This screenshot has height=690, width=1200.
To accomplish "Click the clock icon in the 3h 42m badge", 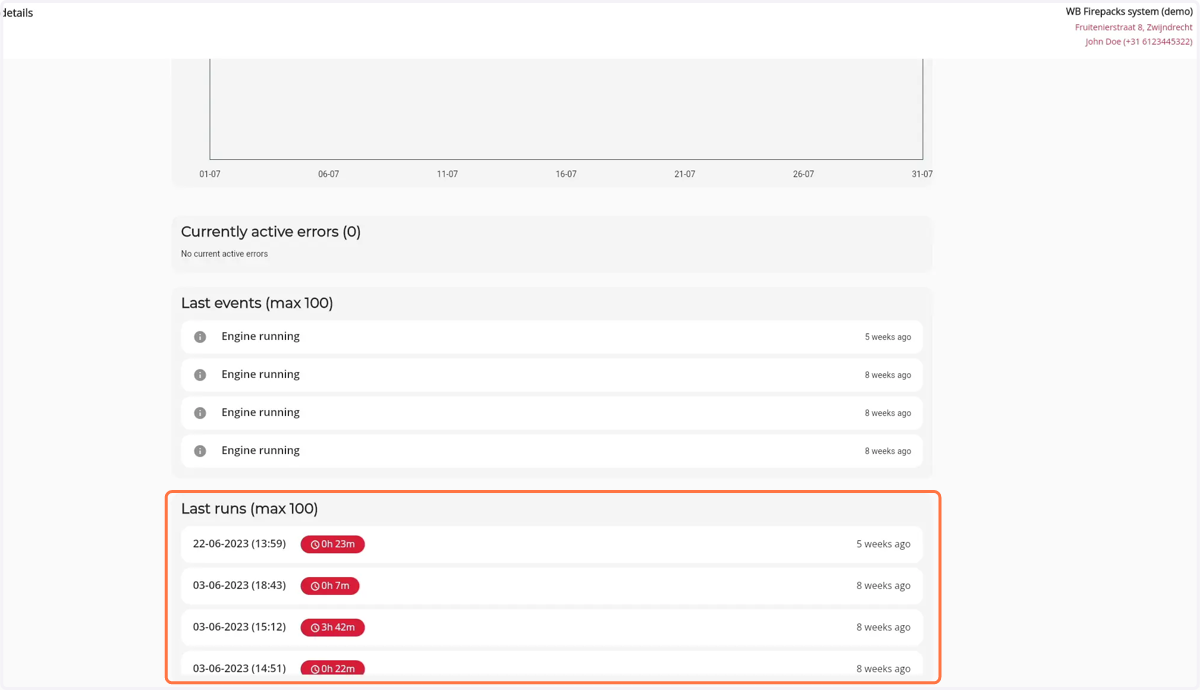I will pos(315,628).
